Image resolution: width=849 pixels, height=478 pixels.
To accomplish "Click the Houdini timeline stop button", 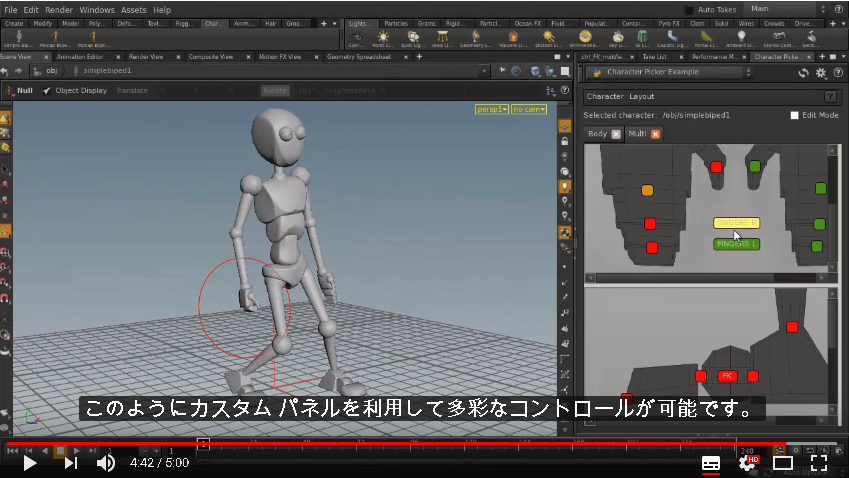I will [60, 450].
